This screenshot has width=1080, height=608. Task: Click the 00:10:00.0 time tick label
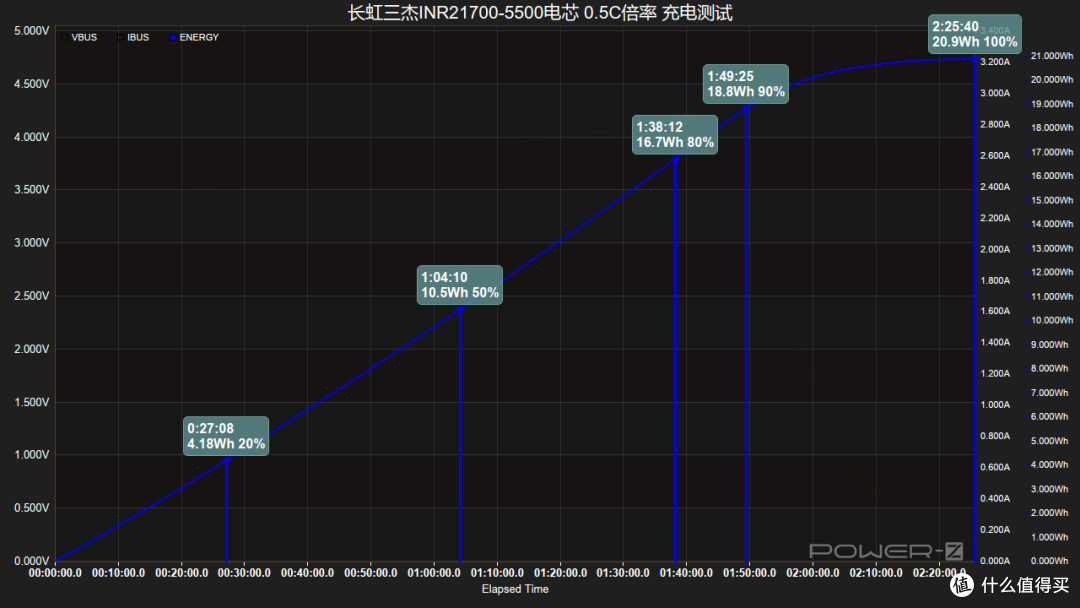(x=118, y=573)
